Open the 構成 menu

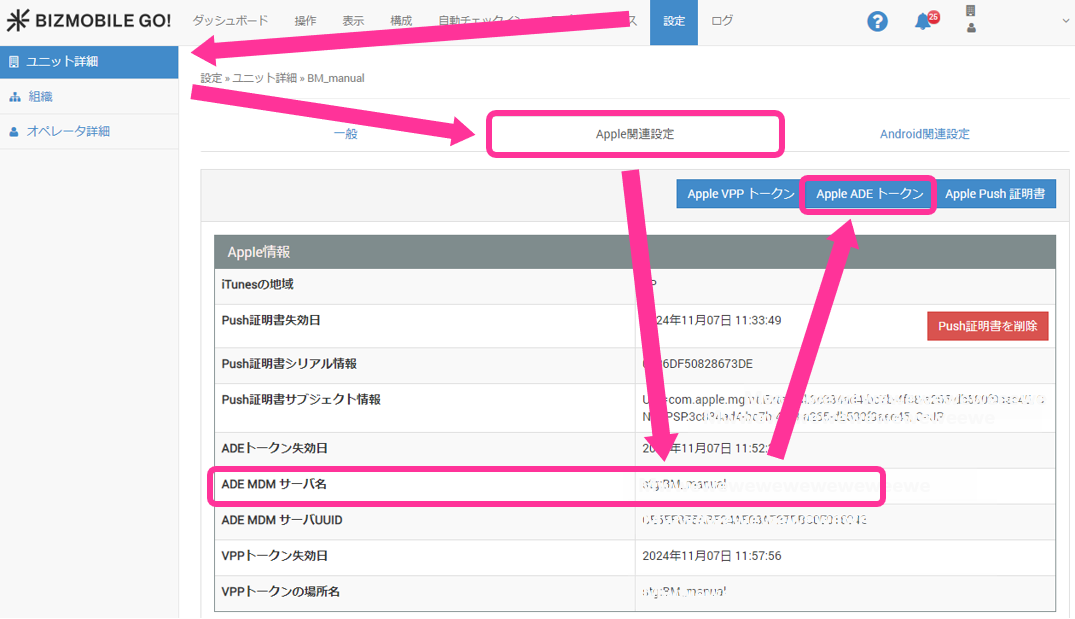pos(401,21)
